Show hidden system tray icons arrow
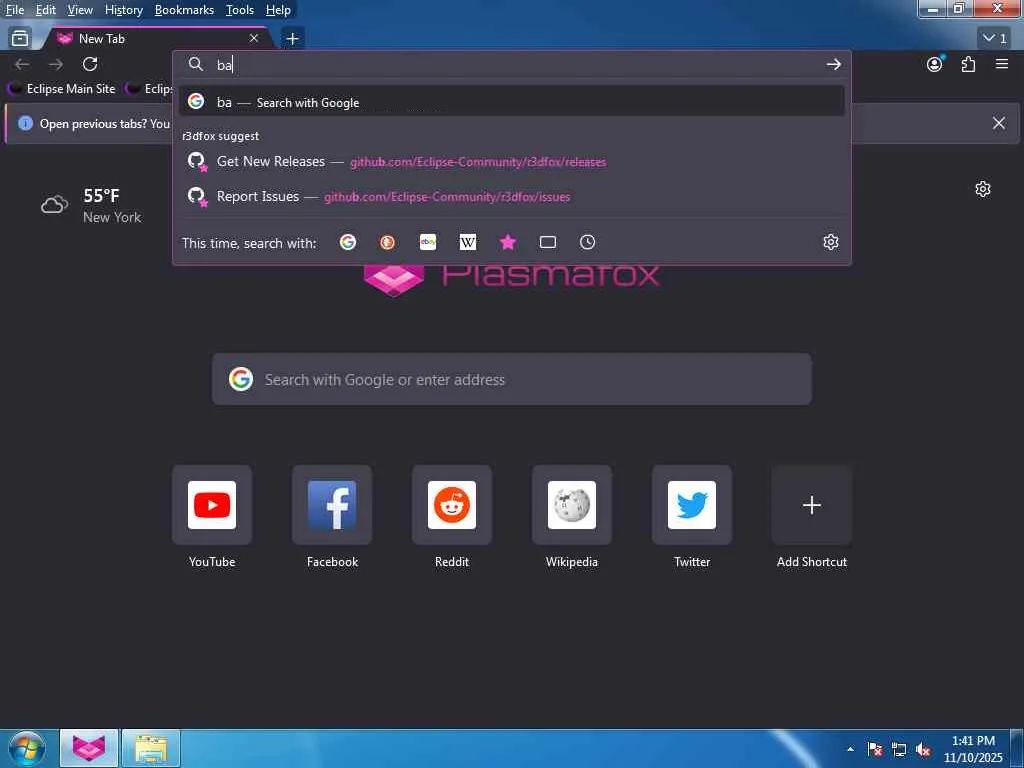The height and width of the screenshot is (768, 1024). (850, 748)
